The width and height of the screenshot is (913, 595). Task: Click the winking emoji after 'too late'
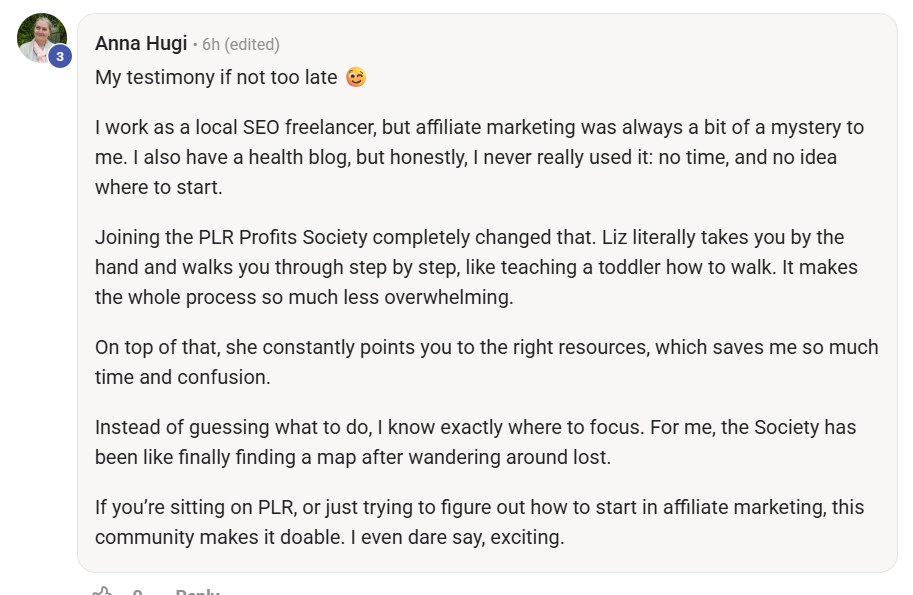click(356, 77)
